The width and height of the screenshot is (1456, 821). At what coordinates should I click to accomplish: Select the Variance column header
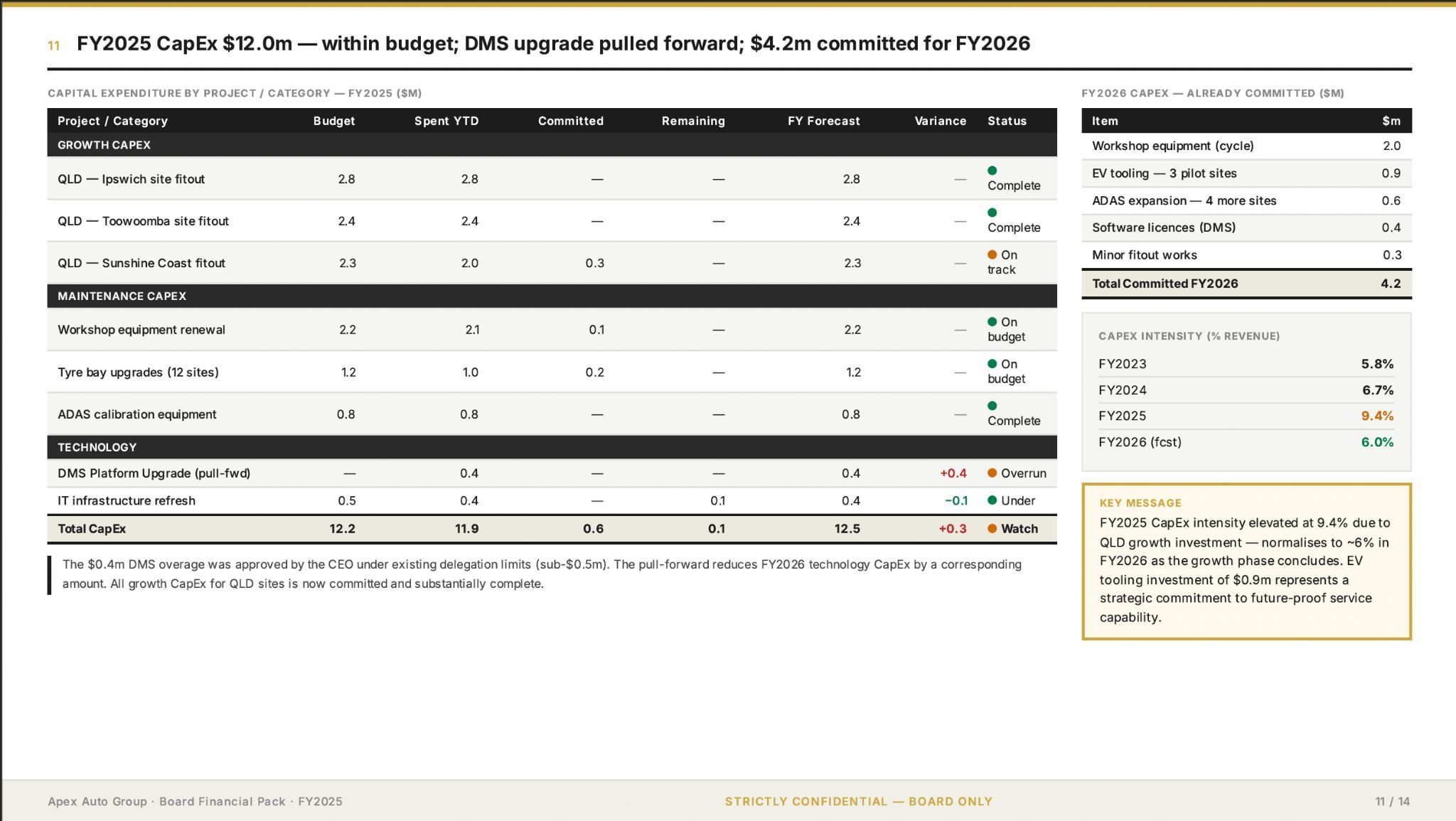pos(940,121)
